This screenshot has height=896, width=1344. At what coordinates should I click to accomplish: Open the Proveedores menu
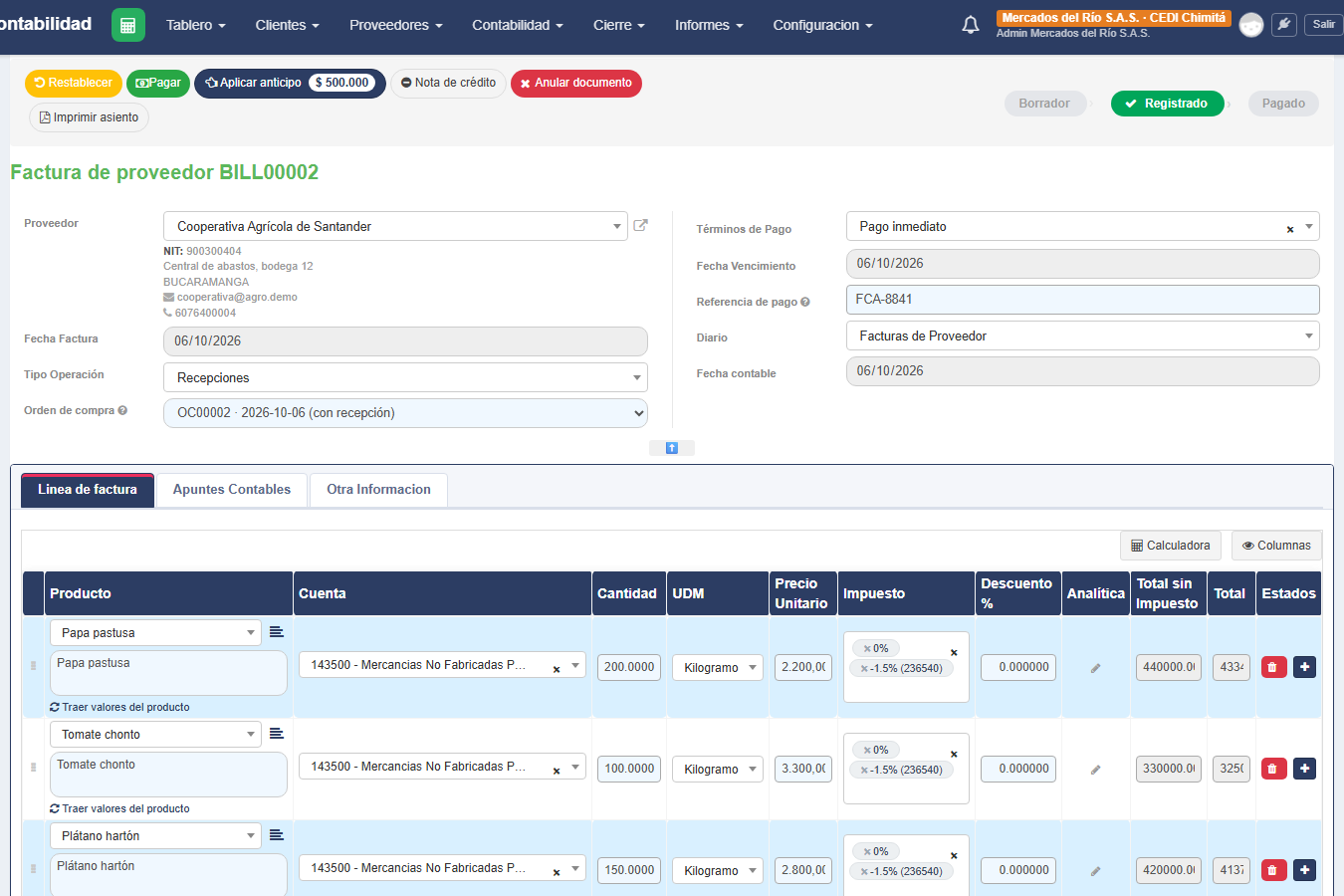pos(396,25)
